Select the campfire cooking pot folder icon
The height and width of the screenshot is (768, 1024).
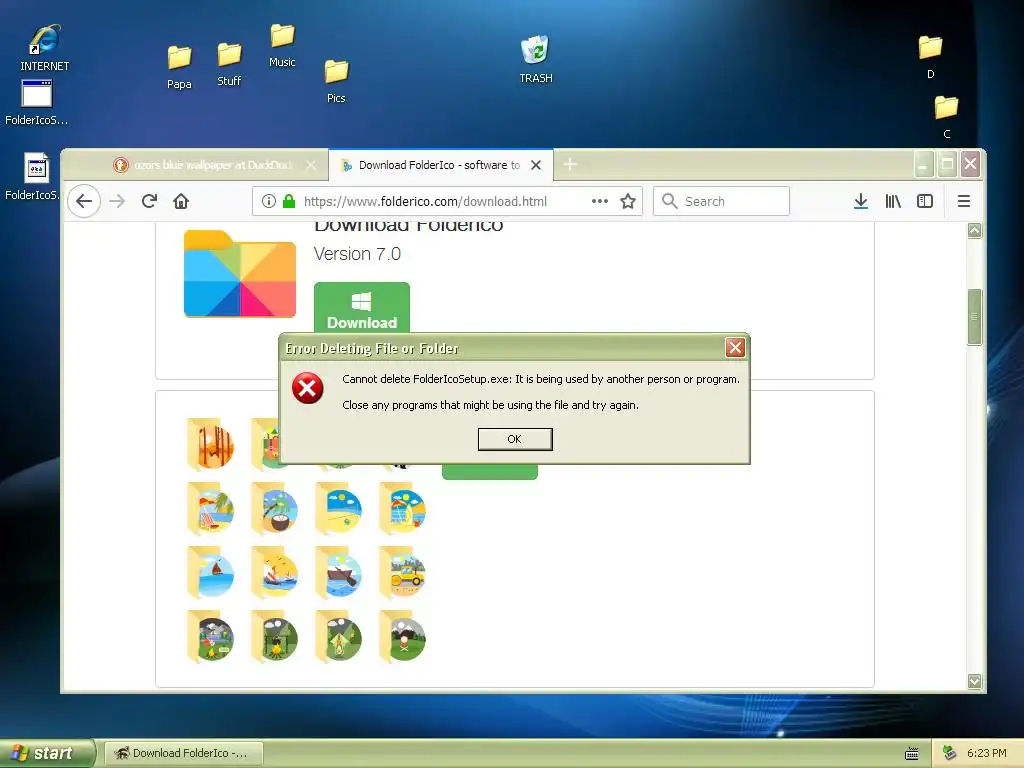275,637
